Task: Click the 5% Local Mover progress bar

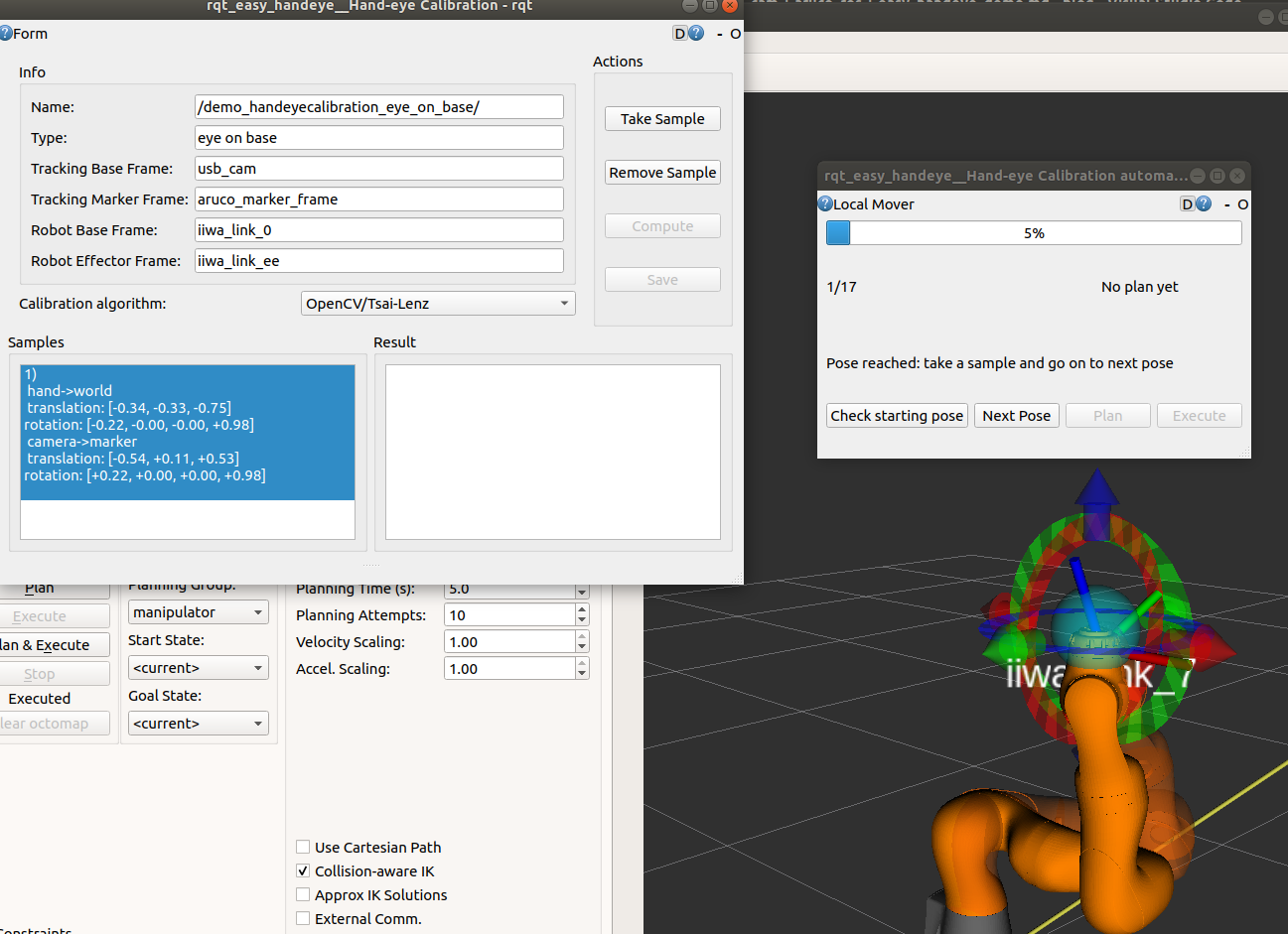Action: tap(1033, 232)
